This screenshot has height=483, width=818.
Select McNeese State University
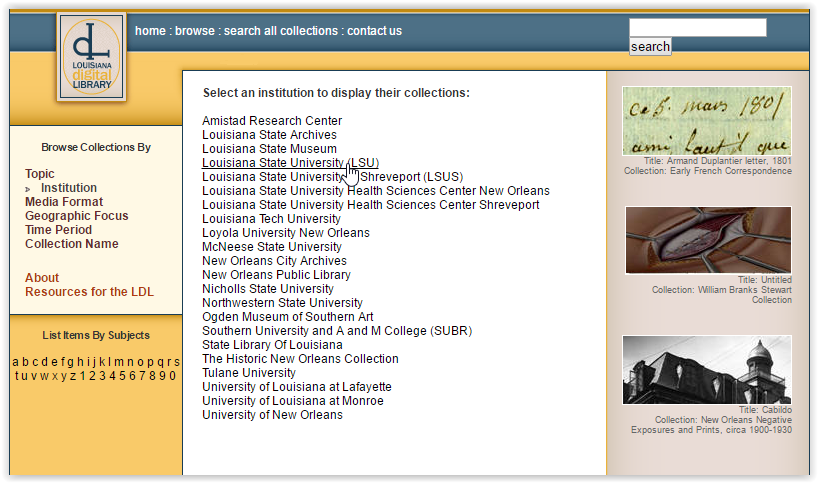272,247
